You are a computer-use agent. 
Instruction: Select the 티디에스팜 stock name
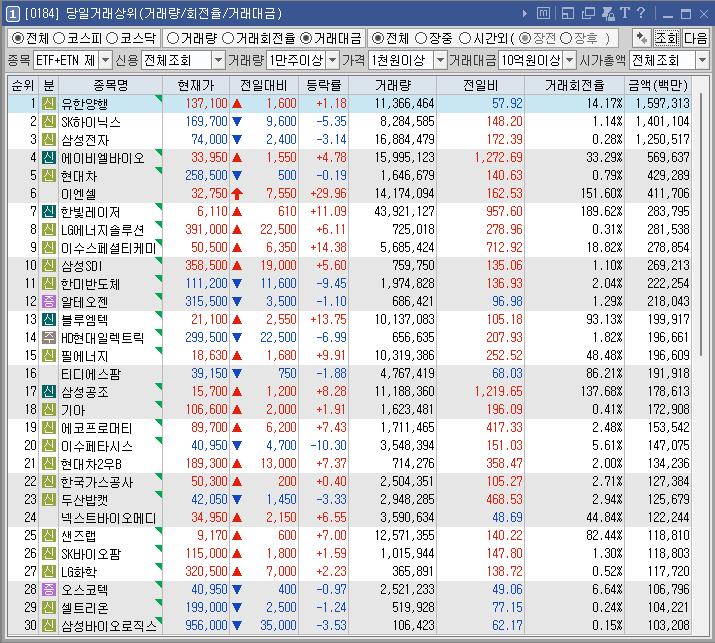pos(91,374)
